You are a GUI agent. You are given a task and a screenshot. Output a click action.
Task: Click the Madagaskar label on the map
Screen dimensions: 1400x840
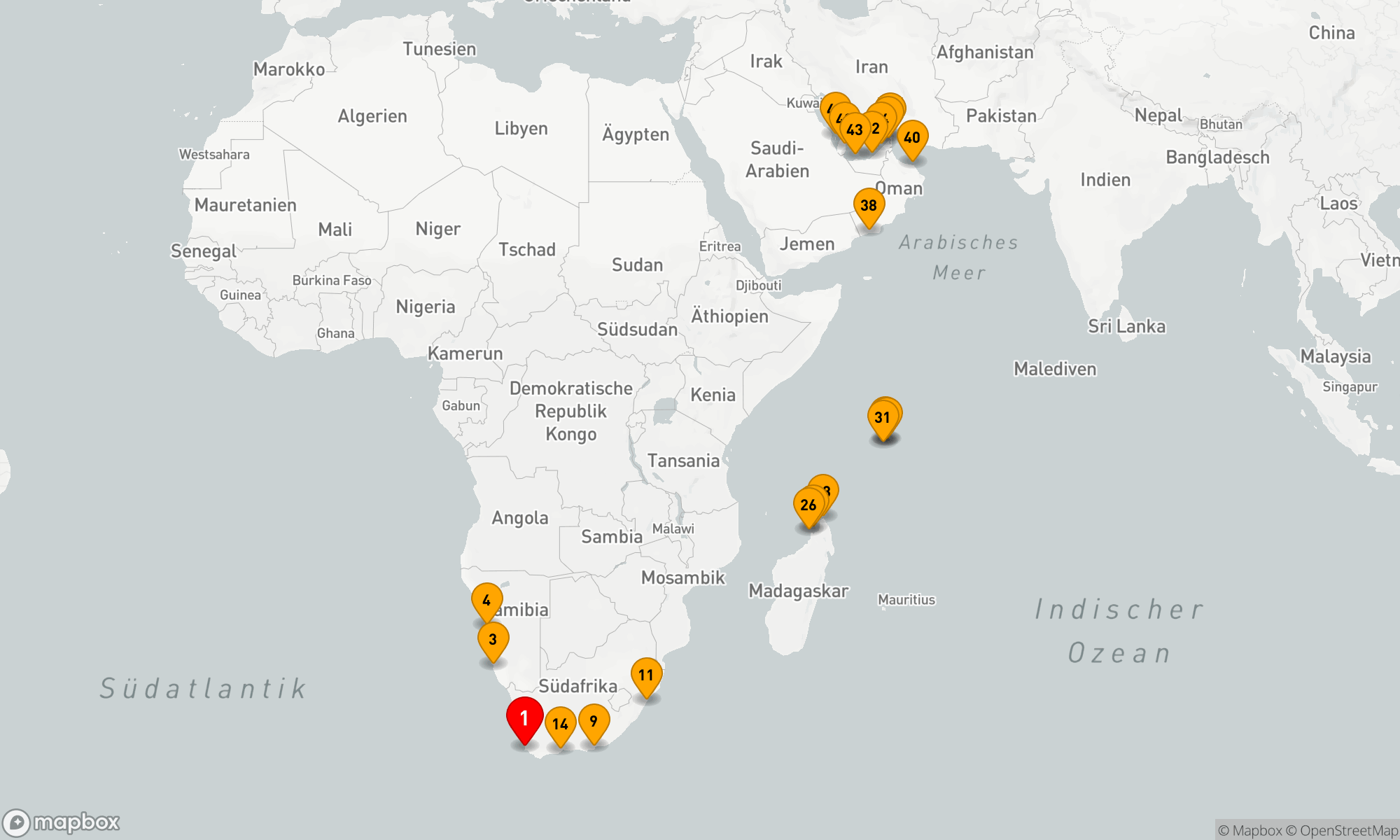[798, 591]
